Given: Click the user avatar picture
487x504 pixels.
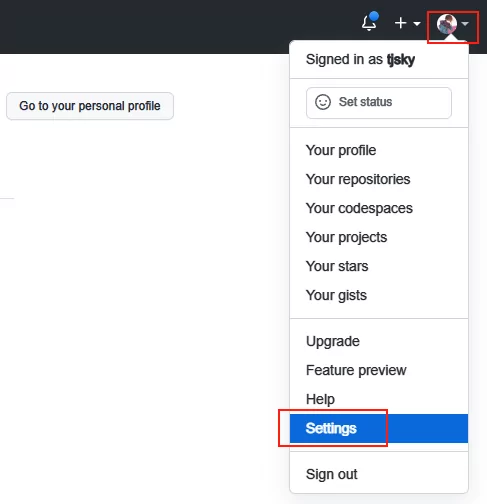Looking at the screenshot, I should click(x=446, y=24).
